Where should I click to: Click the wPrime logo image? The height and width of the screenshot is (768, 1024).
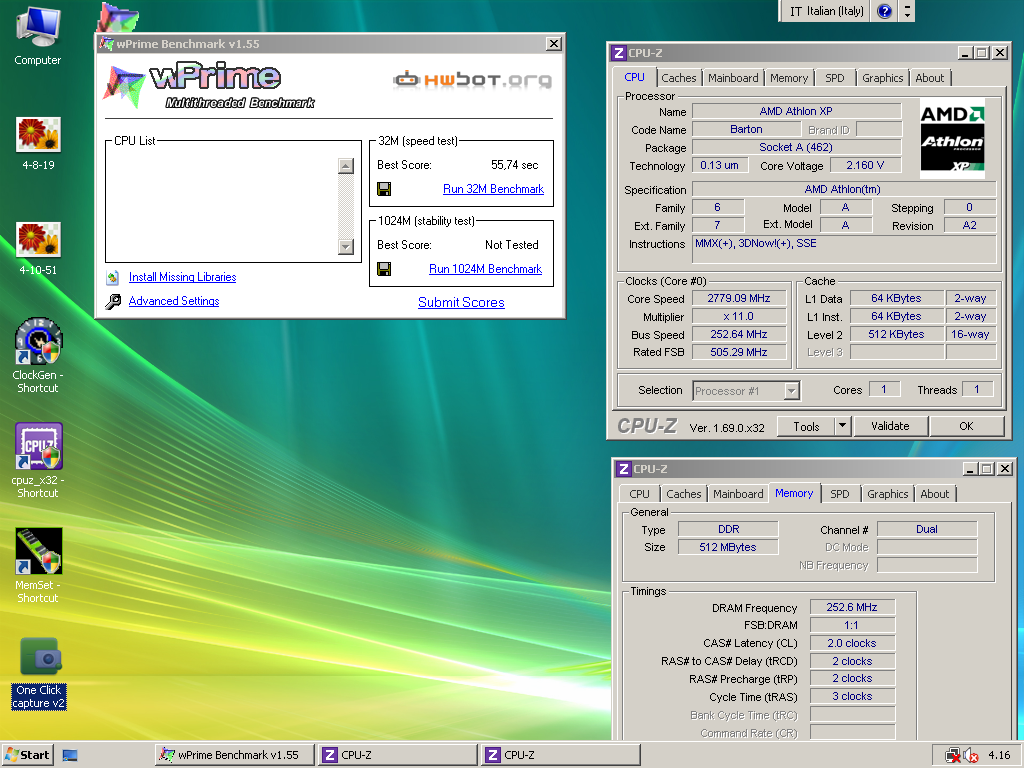point(208,86)
